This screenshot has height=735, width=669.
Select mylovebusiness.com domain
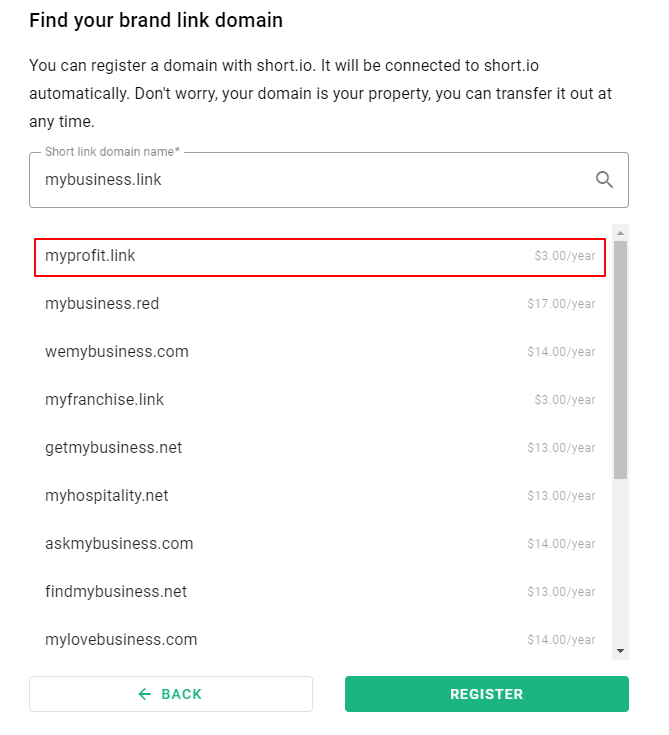pos(320,640)
